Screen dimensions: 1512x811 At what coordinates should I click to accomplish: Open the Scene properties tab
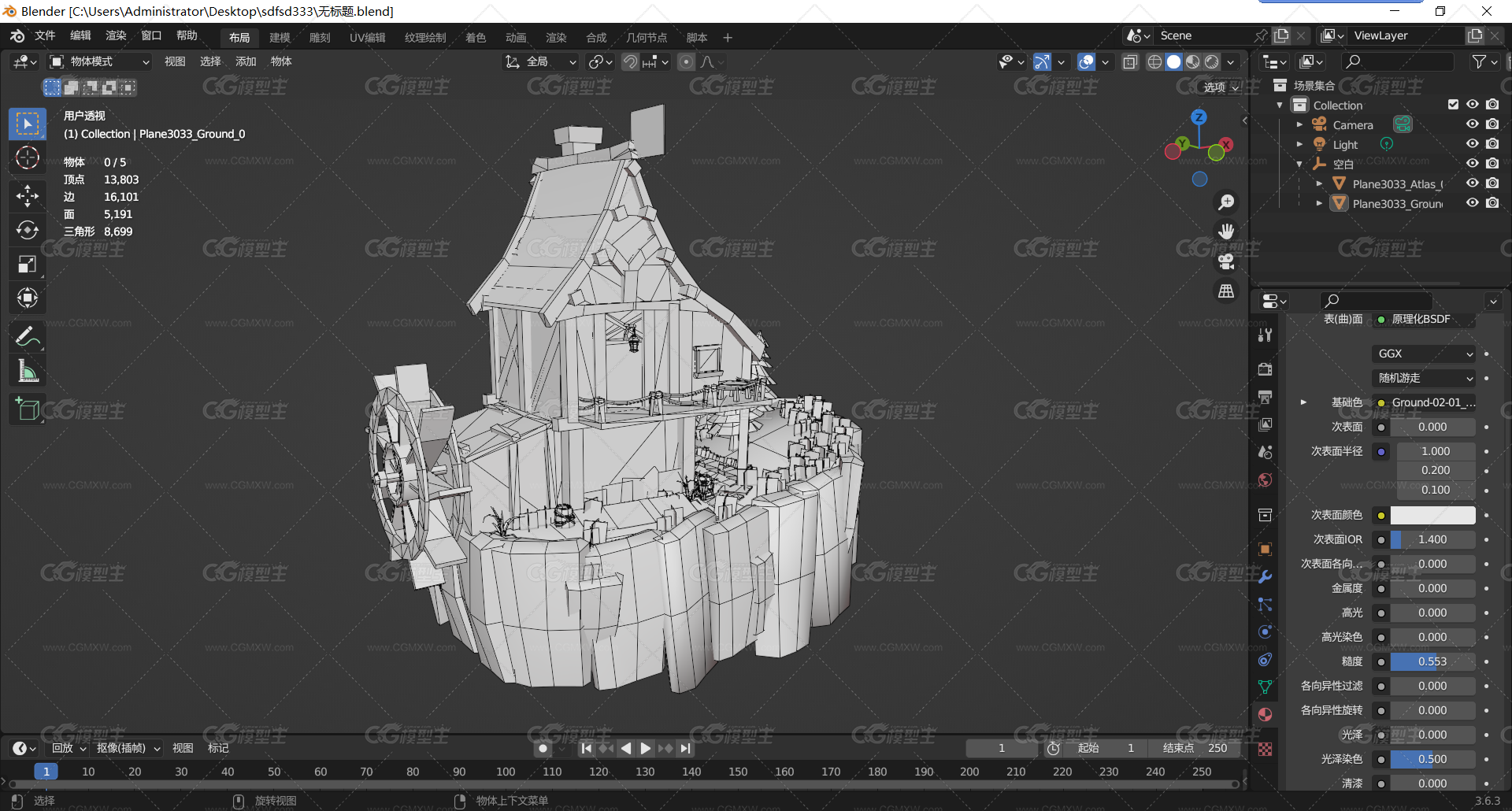[x=1265, y=452]
